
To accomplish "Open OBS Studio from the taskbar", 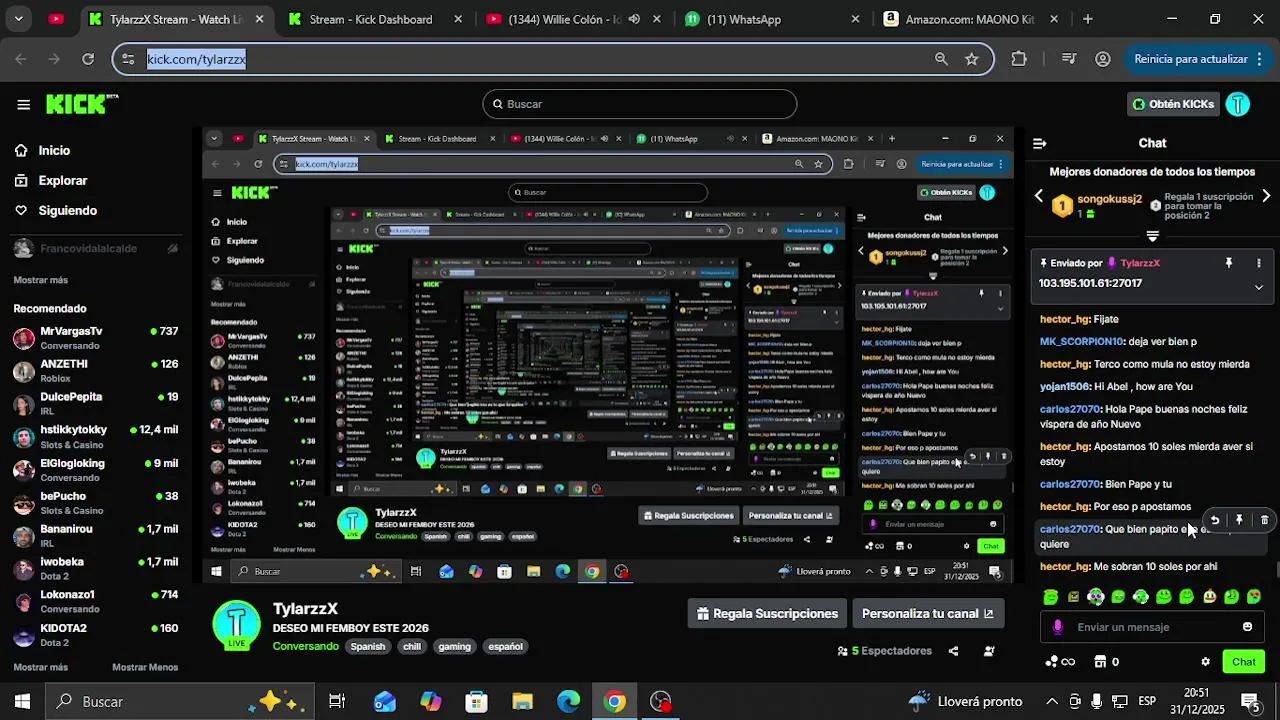I will point(661,702).
